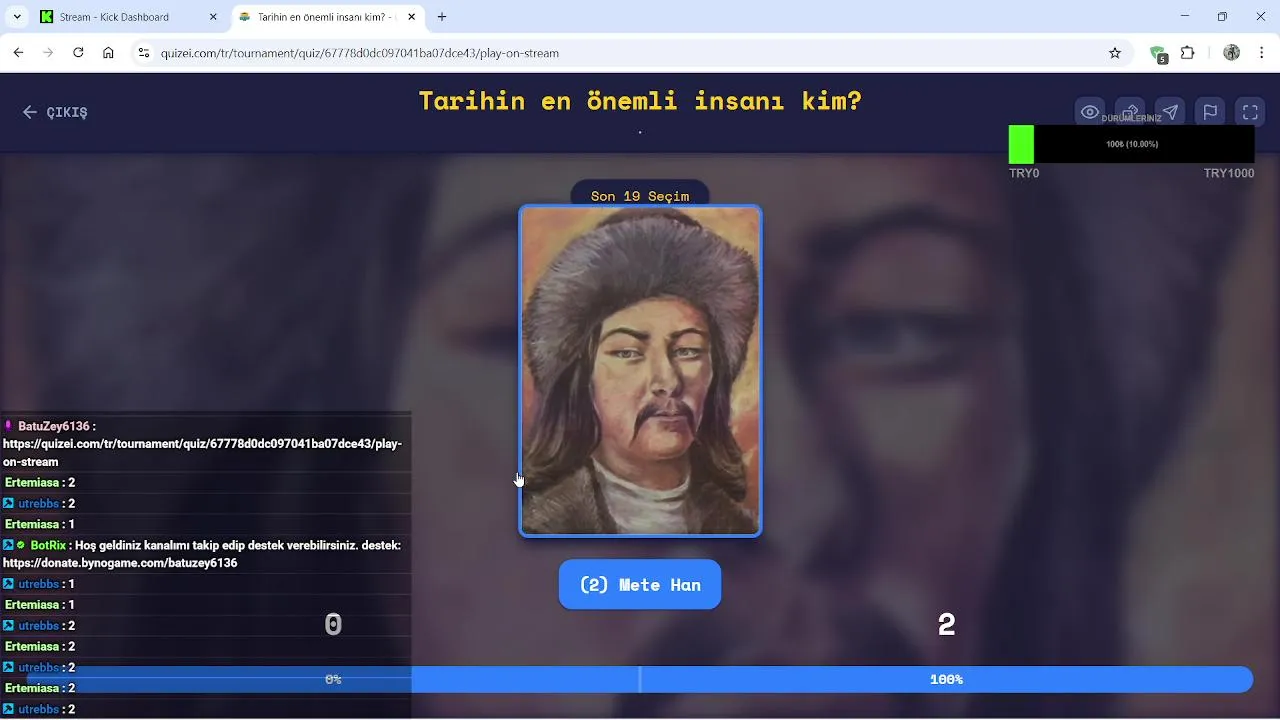Screen dimensions: 1280x720
Task: Click the quizei.com link in BatuZey6136's chat message
Action: click(x=202, y=453)
